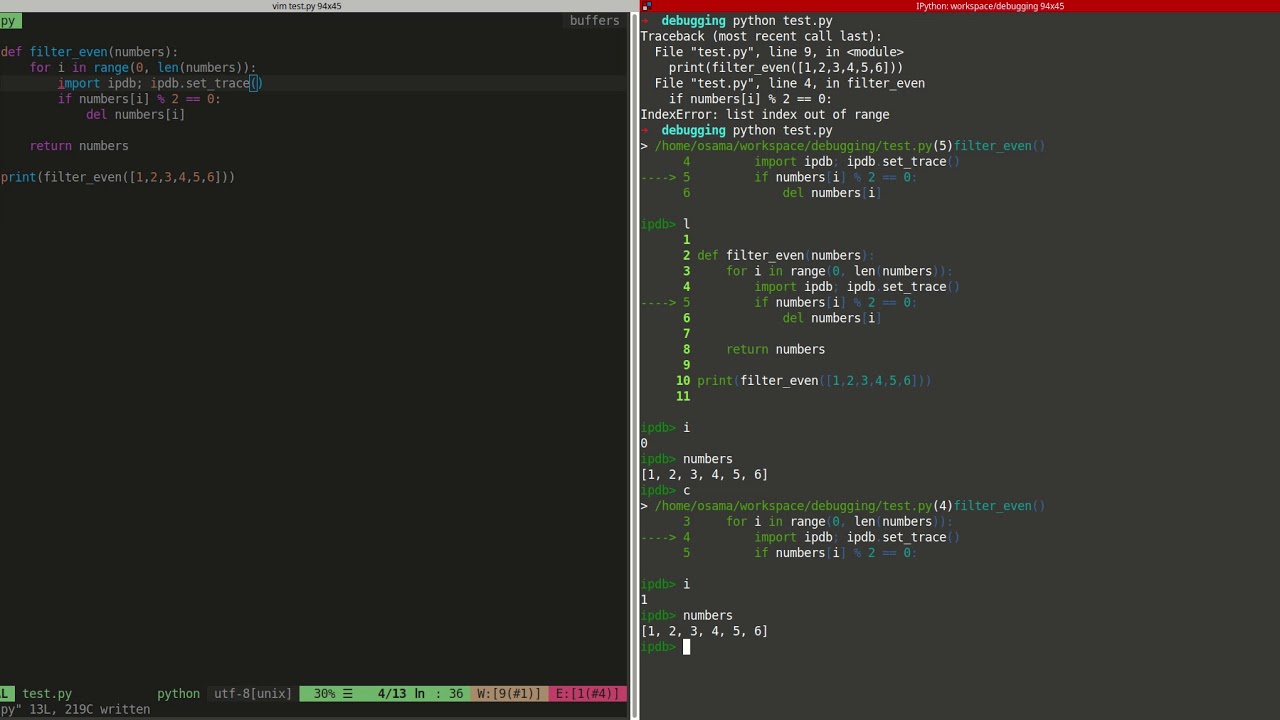Image resolution: width=1280 pixels, height=720 pixels.
Task: Click the 'E:[1(#4)]' errors indicator
Action: tap(587, 693)
